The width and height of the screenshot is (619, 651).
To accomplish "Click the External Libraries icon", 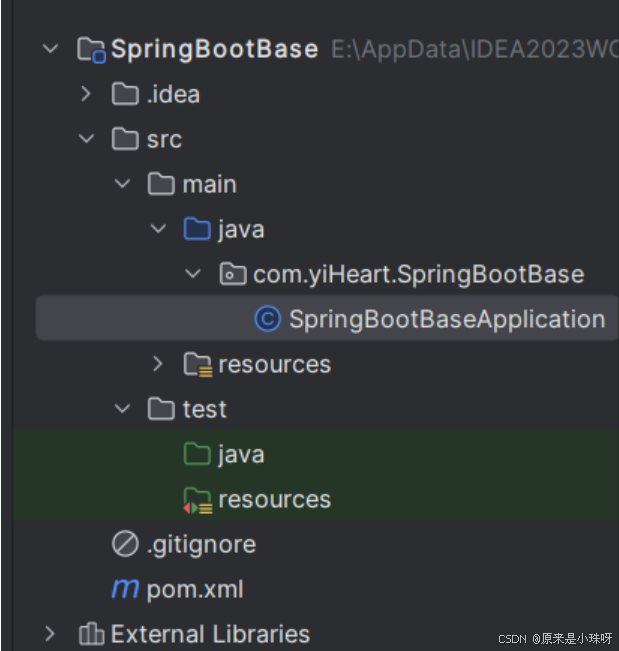I will [91, 634].
